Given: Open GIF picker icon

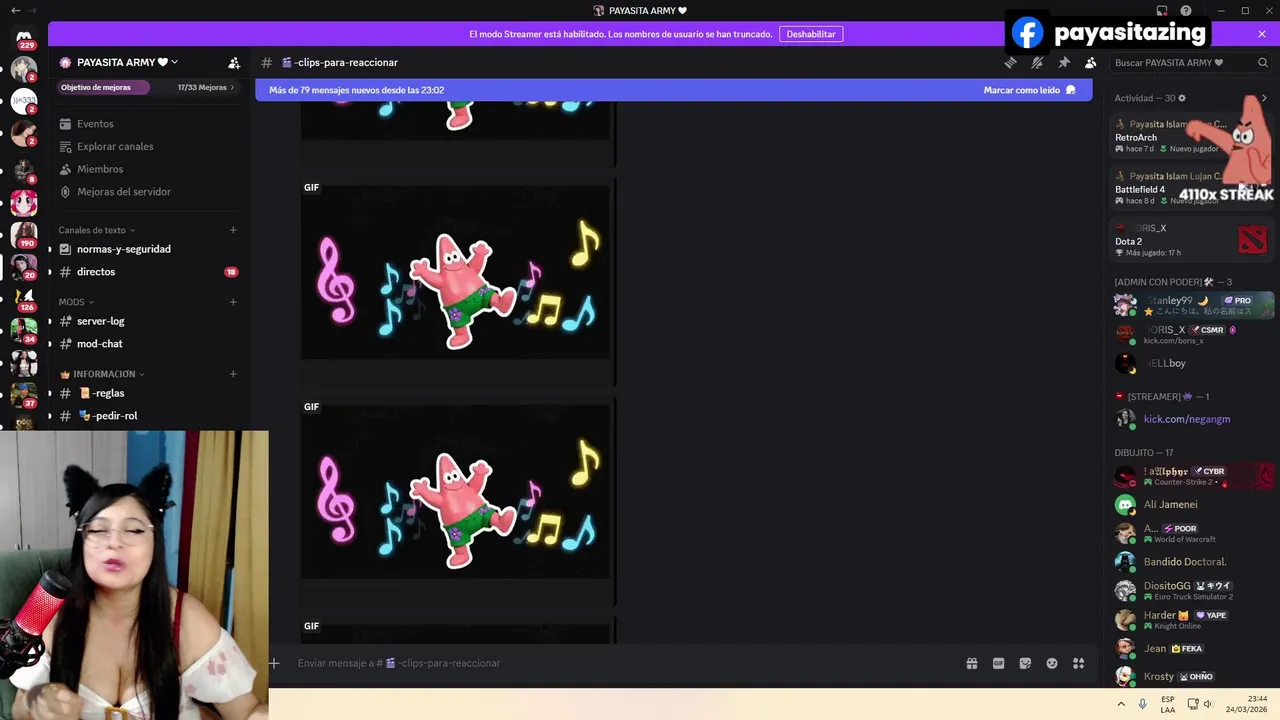Looking at the screenshot, I should [x=998, y=663].
